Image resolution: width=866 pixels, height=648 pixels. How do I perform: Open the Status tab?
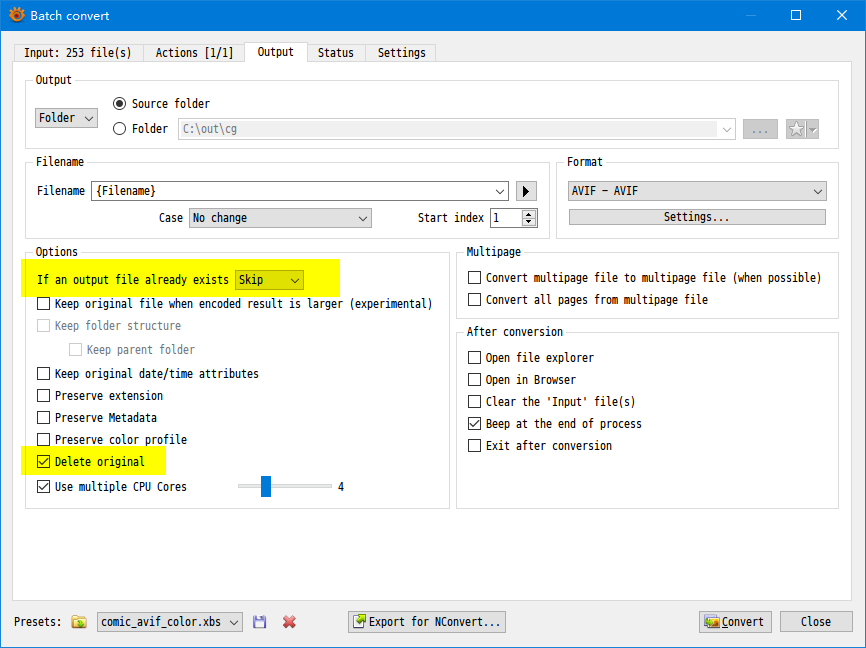click(x=335, y=53)
